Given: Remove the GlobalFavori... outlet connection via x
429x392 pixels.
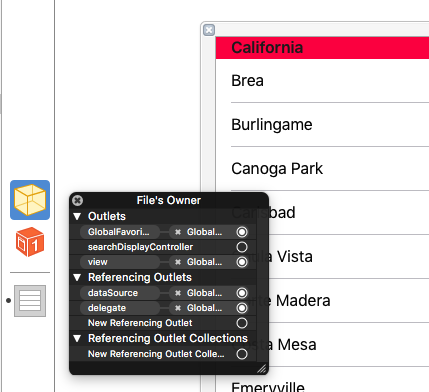Looking at the screenshot, I should 178,232.
